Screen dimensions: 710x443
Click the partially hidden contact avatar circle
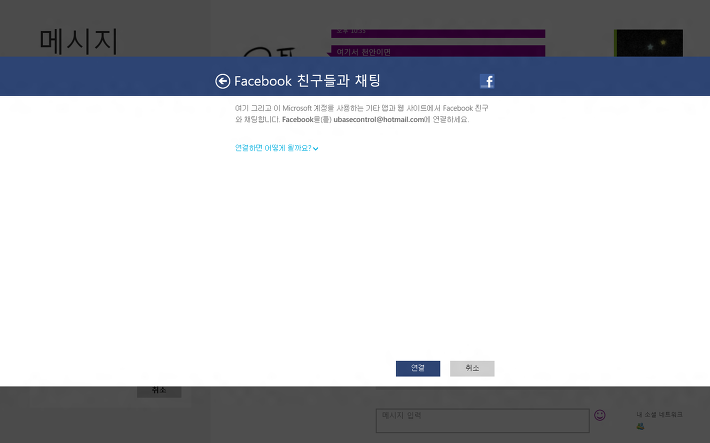258,52
